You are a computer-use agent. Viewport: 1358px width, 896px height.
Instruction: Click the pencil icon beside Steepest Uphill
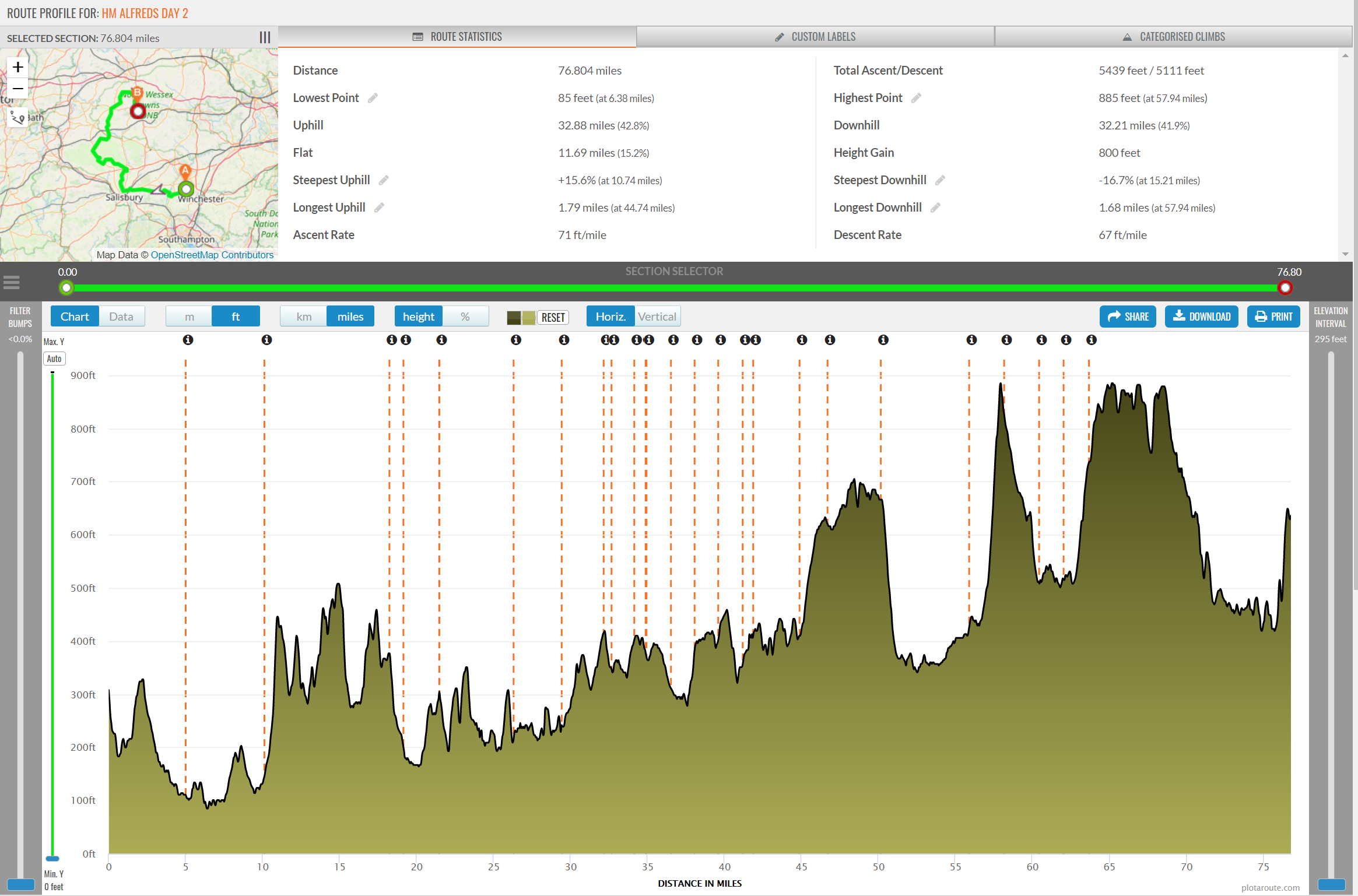(x=384, y=180)
